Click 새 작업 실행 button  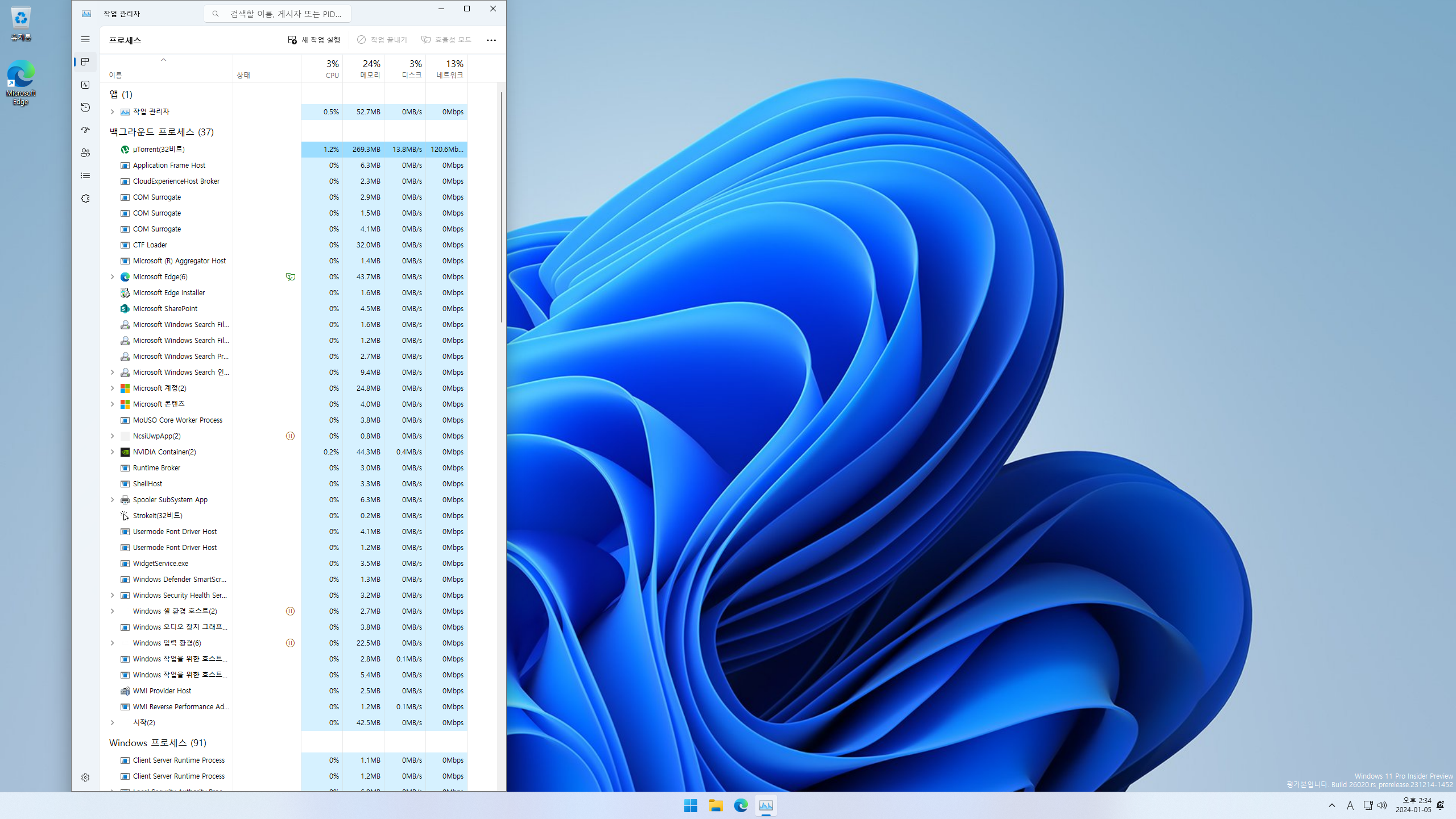(x=314, y=40)
